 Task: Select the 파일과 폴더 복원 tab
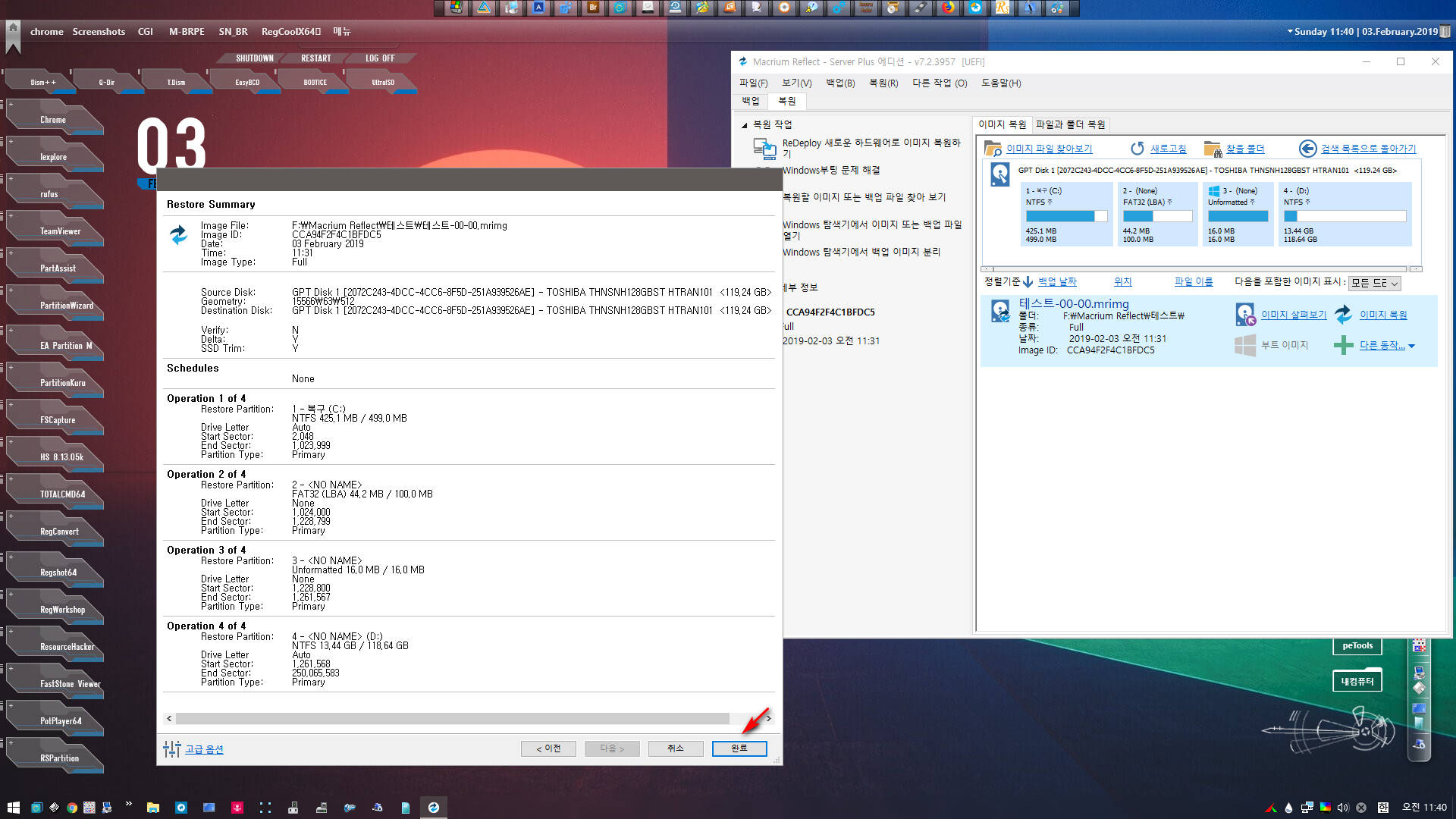1070,124
